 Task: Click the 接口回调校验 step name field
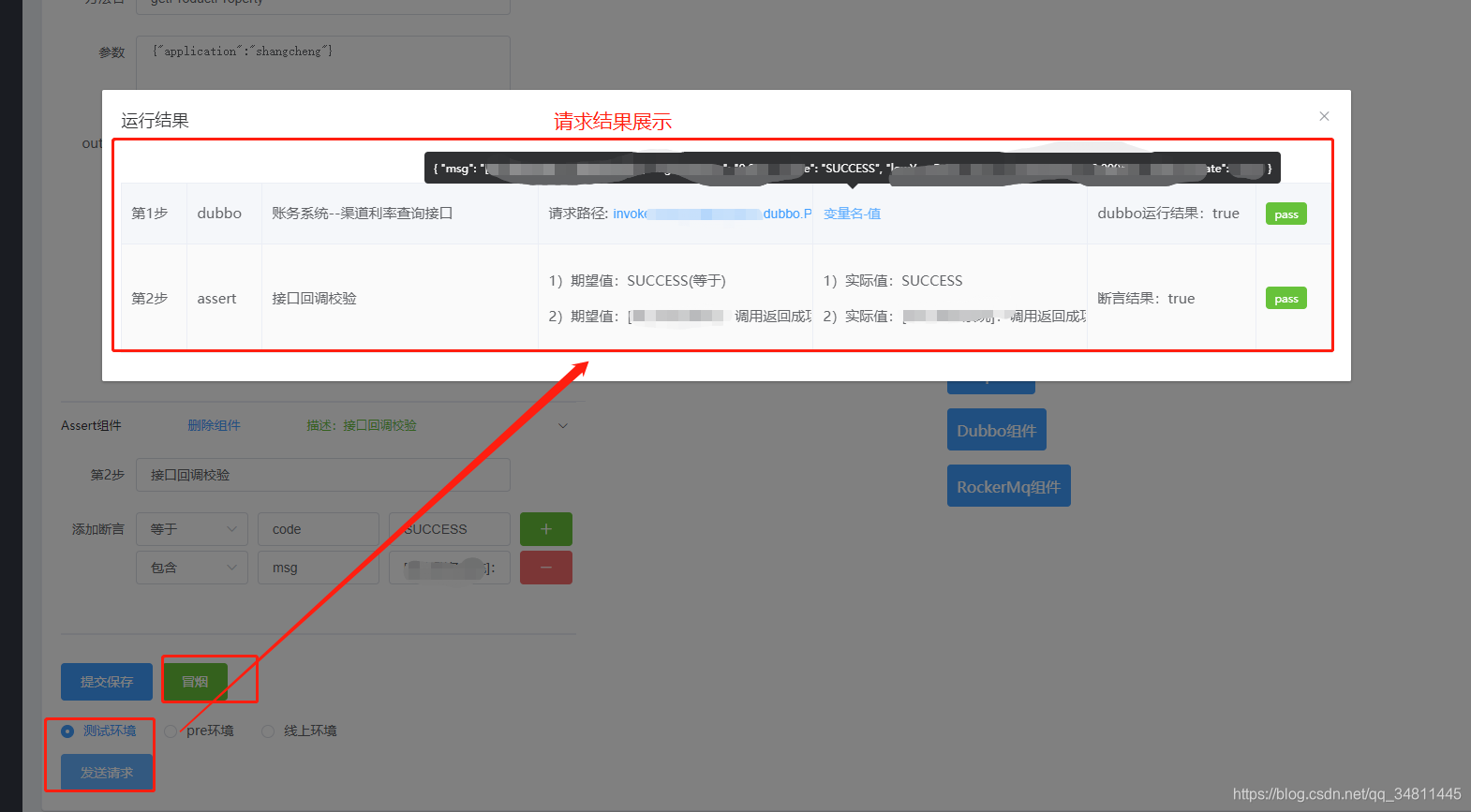(323, 475)
